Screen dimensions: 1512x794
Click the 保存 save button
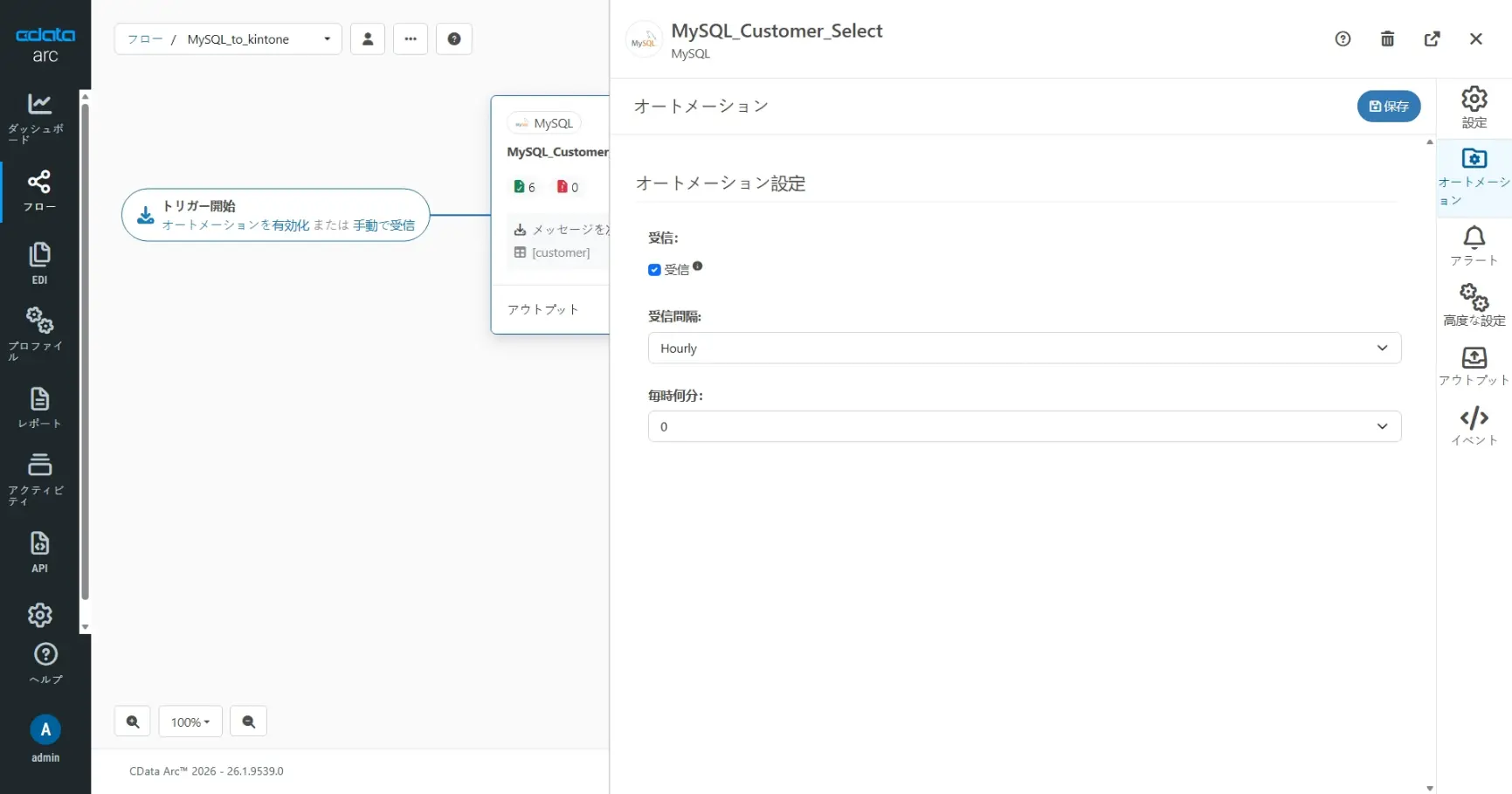pos(1388,106)
